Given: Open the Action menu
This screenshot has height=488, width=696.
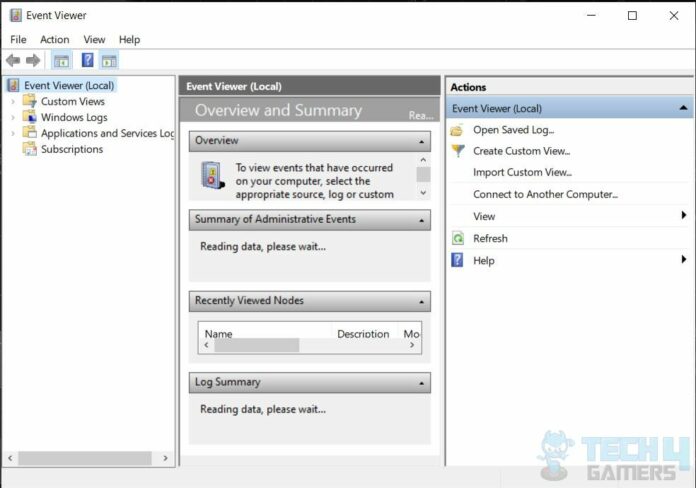Looking at the screenshot, I should [55, 40].
